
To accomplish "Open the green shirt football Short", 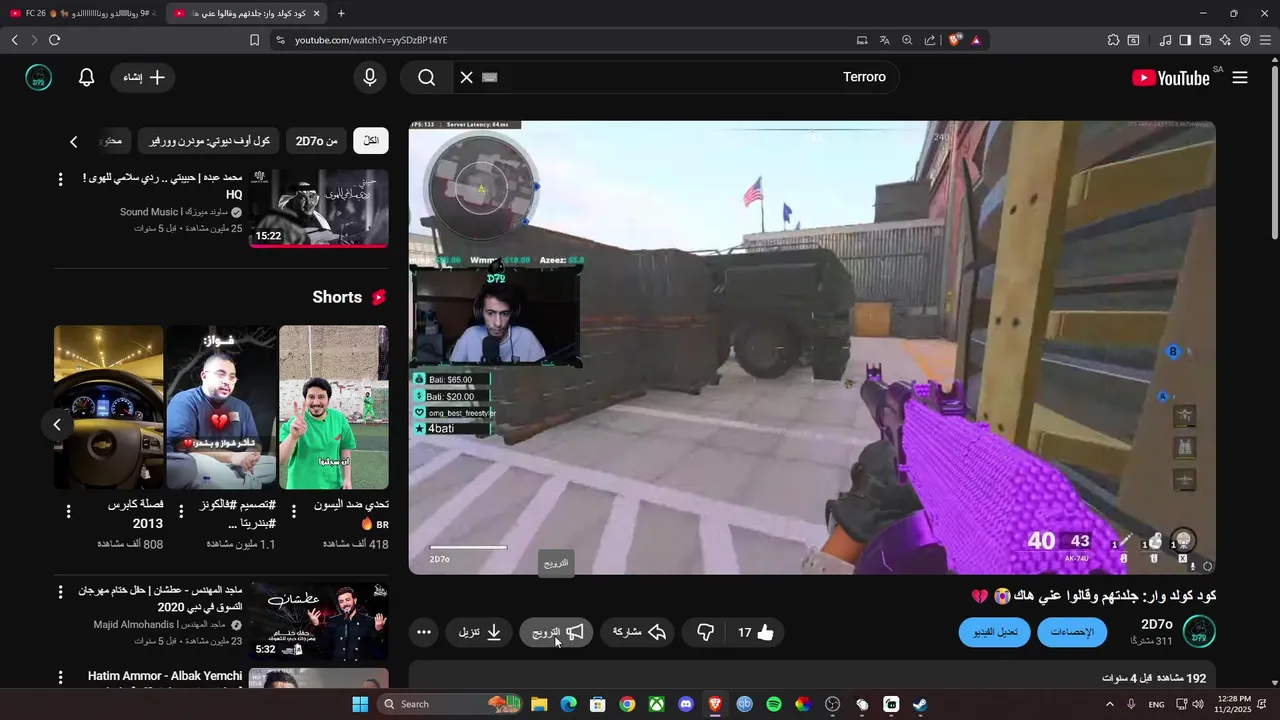I will [334, 407].
